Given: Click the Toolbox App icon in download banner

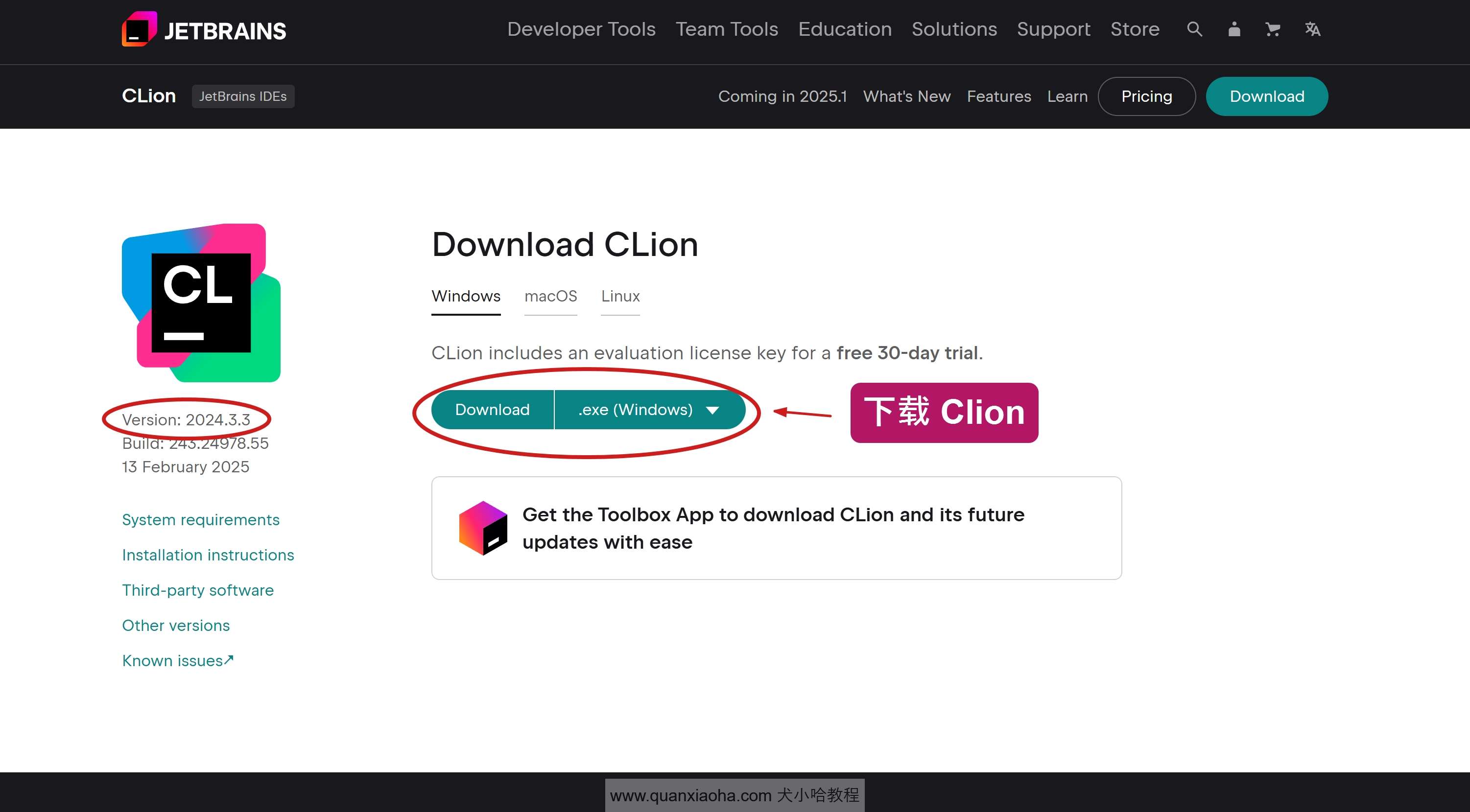Looking at the screenshot, I should tap(484, 527).
